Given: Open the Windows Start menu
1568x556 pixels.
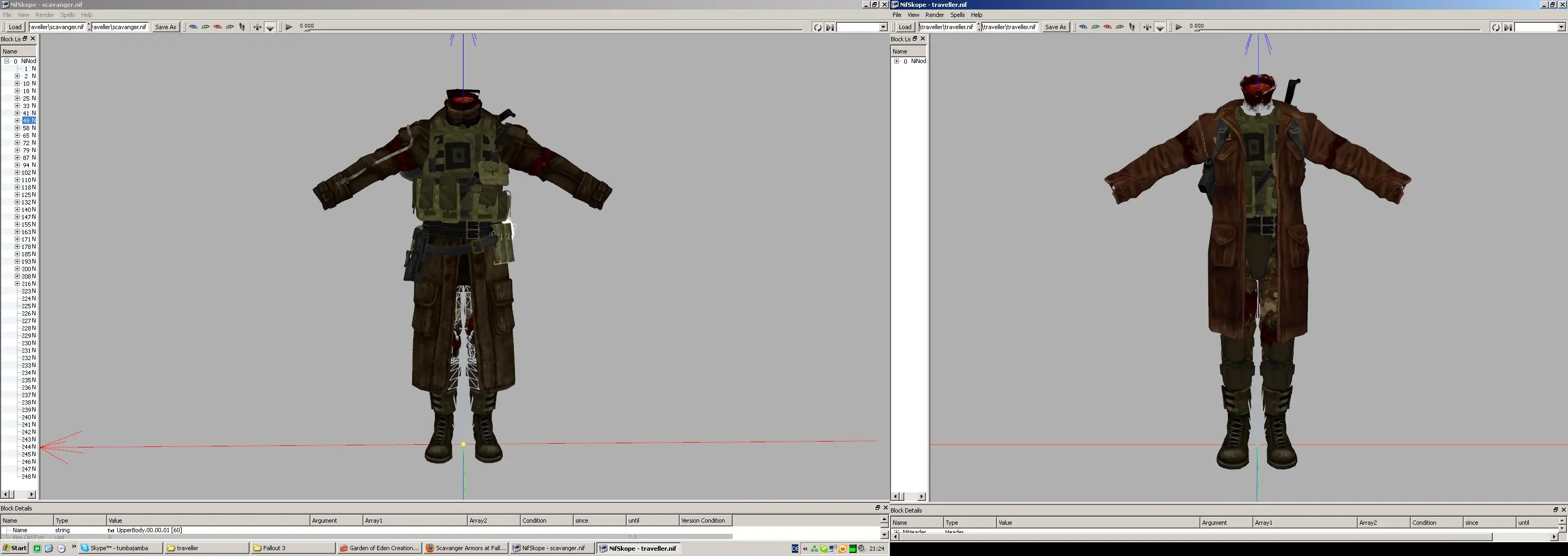Looking at the screenshot, I should 15,548.
